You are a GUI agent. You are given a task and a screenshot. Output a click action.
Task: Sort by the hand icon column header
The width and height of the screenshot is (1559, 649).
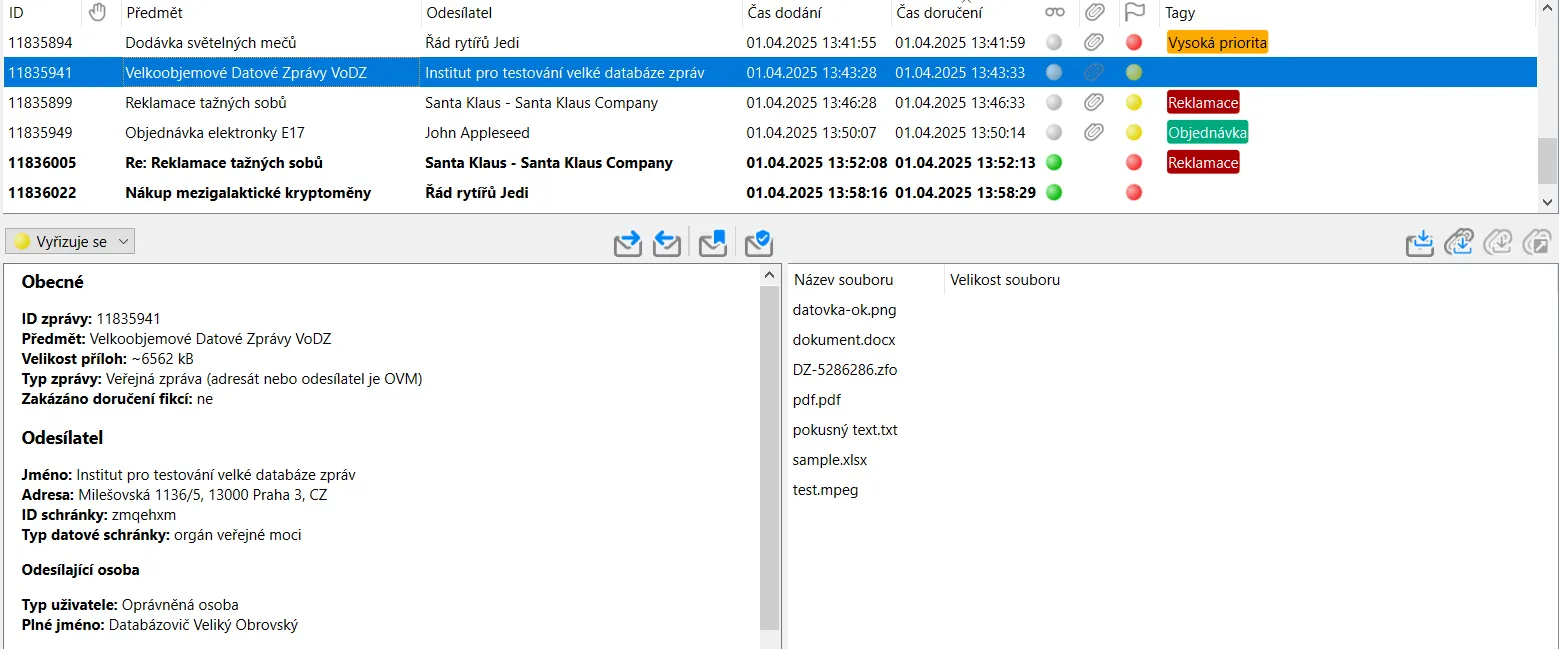(97, 13)
